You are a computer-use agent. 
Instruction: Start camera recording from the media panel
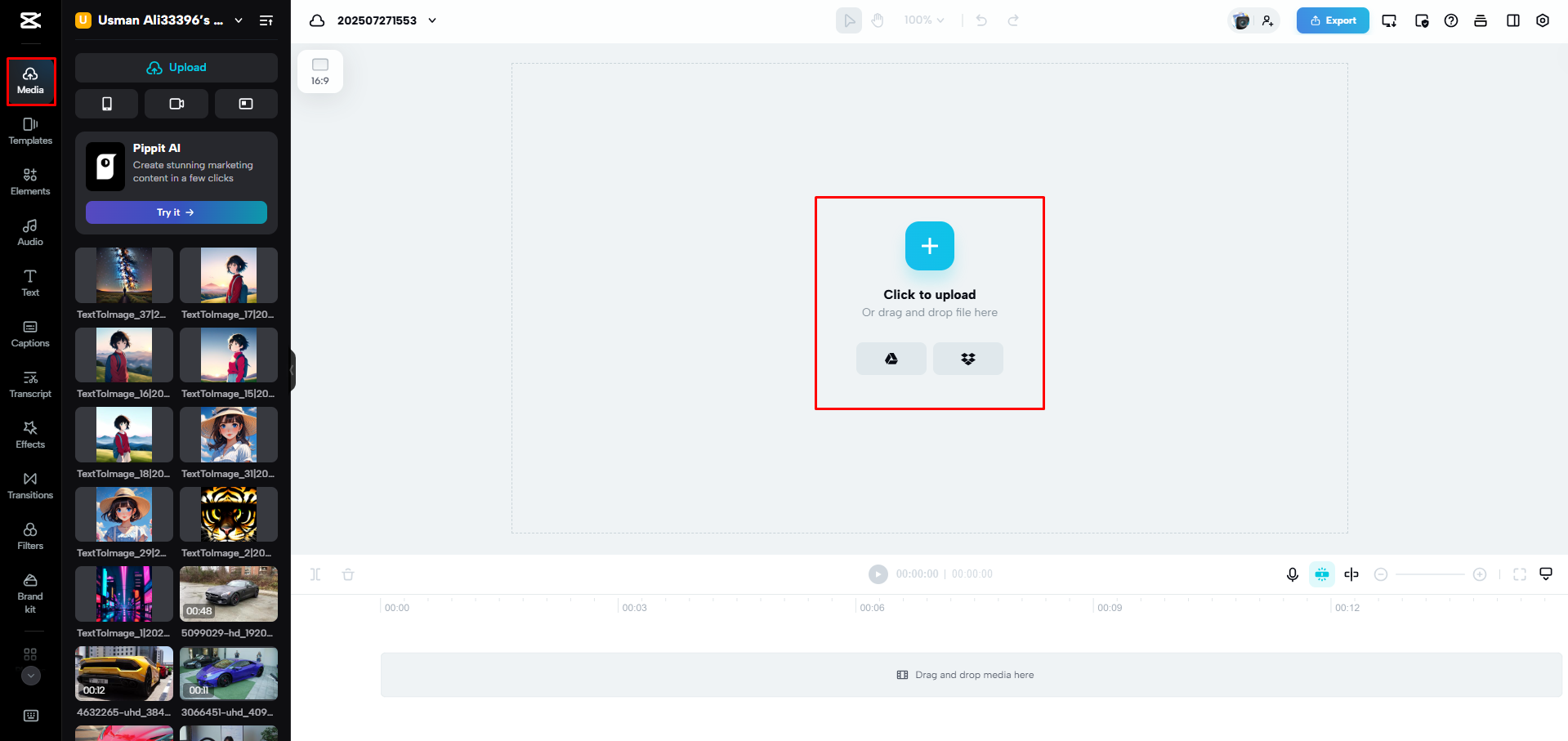coord(176,104)
